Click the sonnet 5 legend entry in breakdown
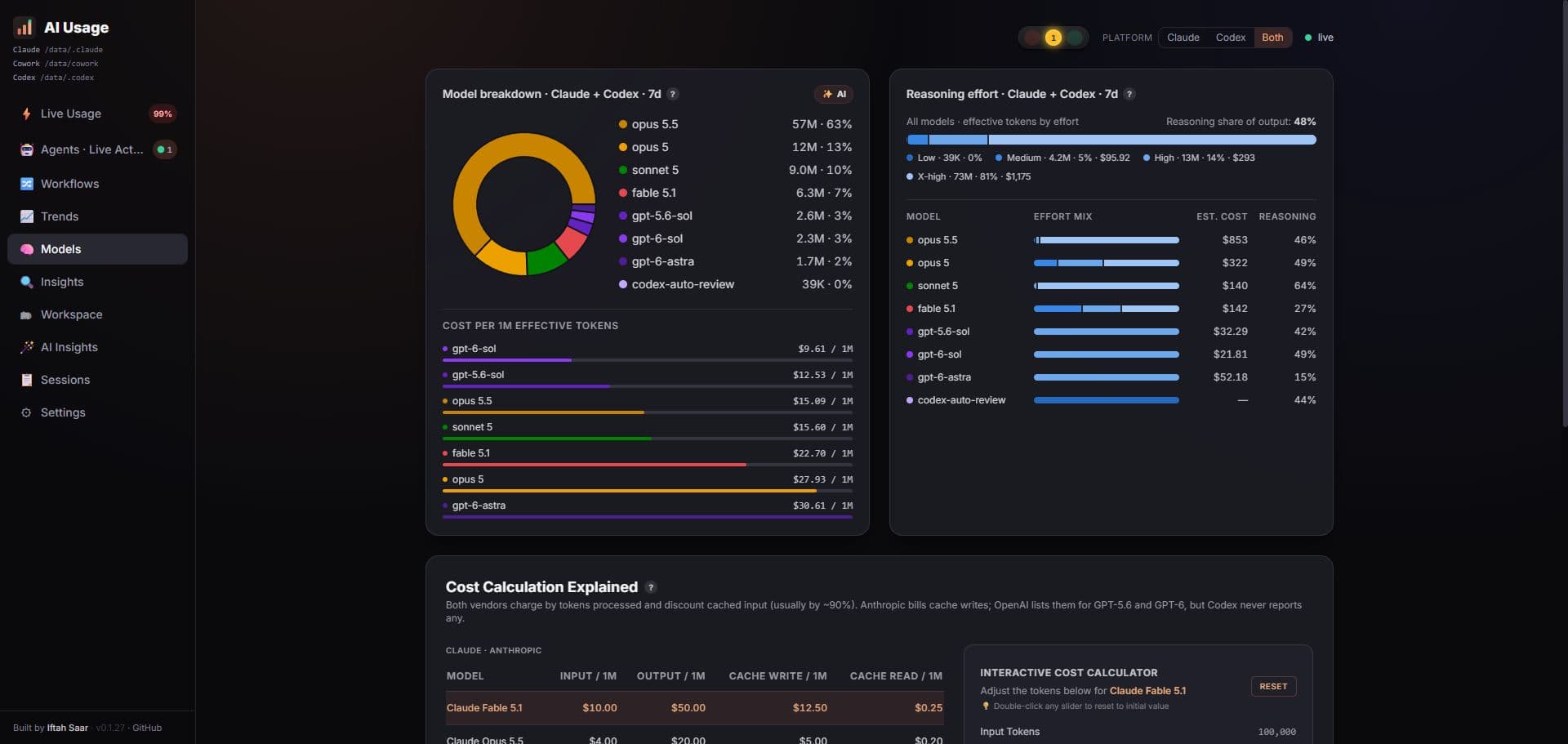Viewport: 1568px width, 744px height. (735, 170)
